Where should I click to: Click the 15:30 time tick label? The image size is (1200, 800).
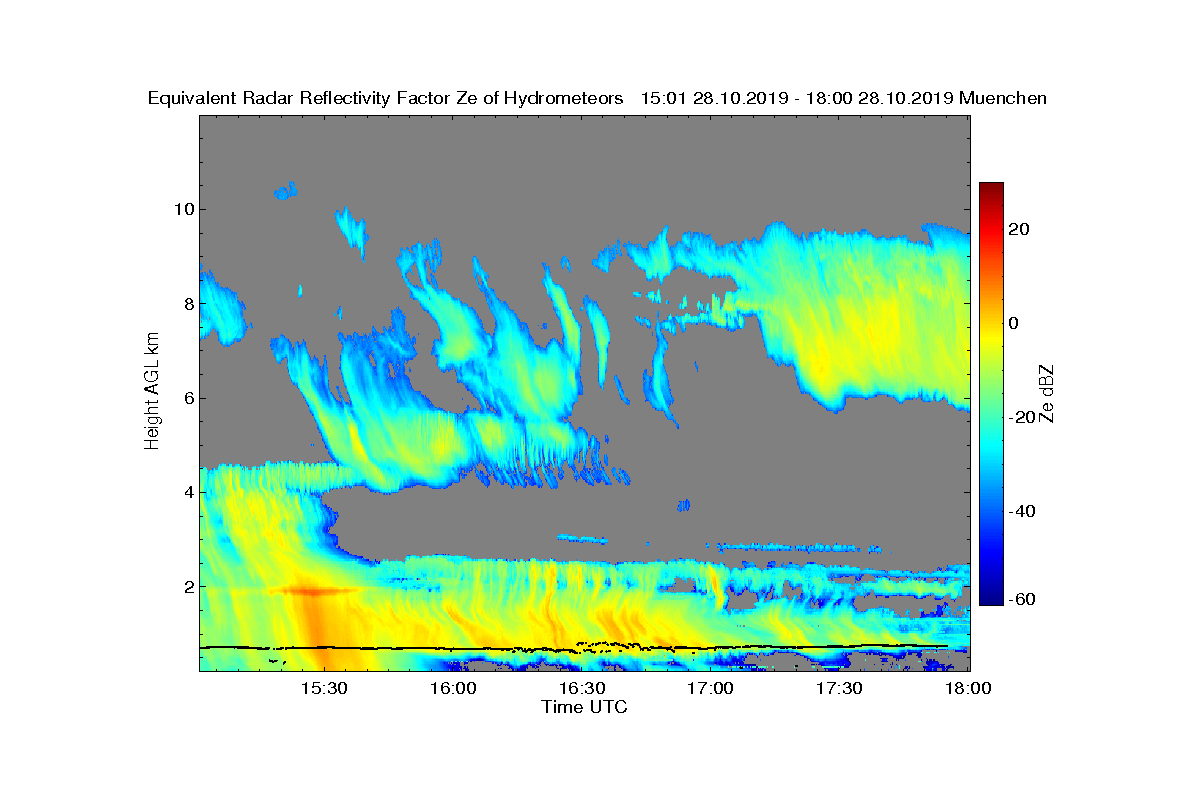click(323, 688)
